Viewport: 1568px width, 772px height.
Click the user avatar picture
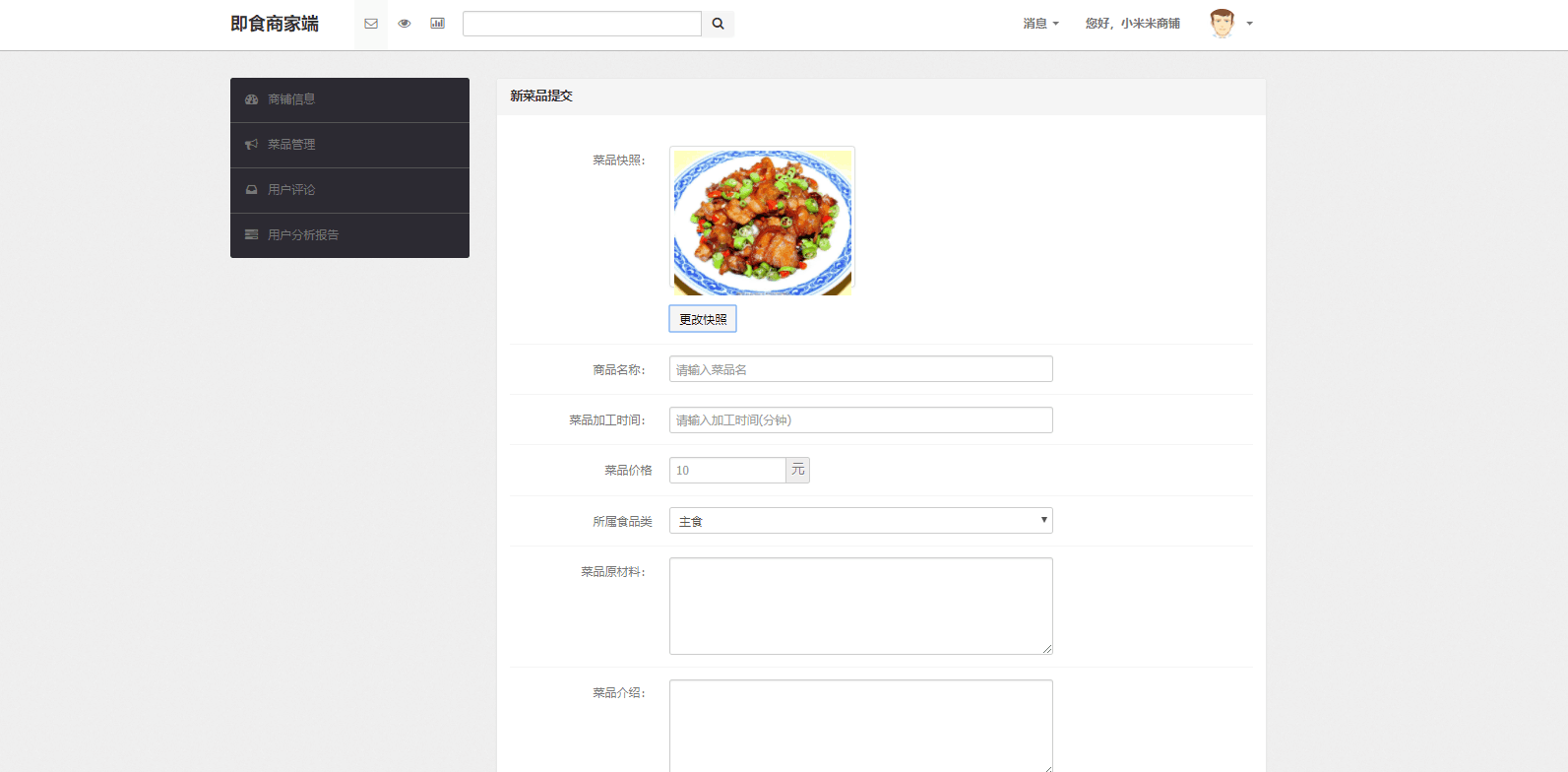click(x=1223, y=24)
